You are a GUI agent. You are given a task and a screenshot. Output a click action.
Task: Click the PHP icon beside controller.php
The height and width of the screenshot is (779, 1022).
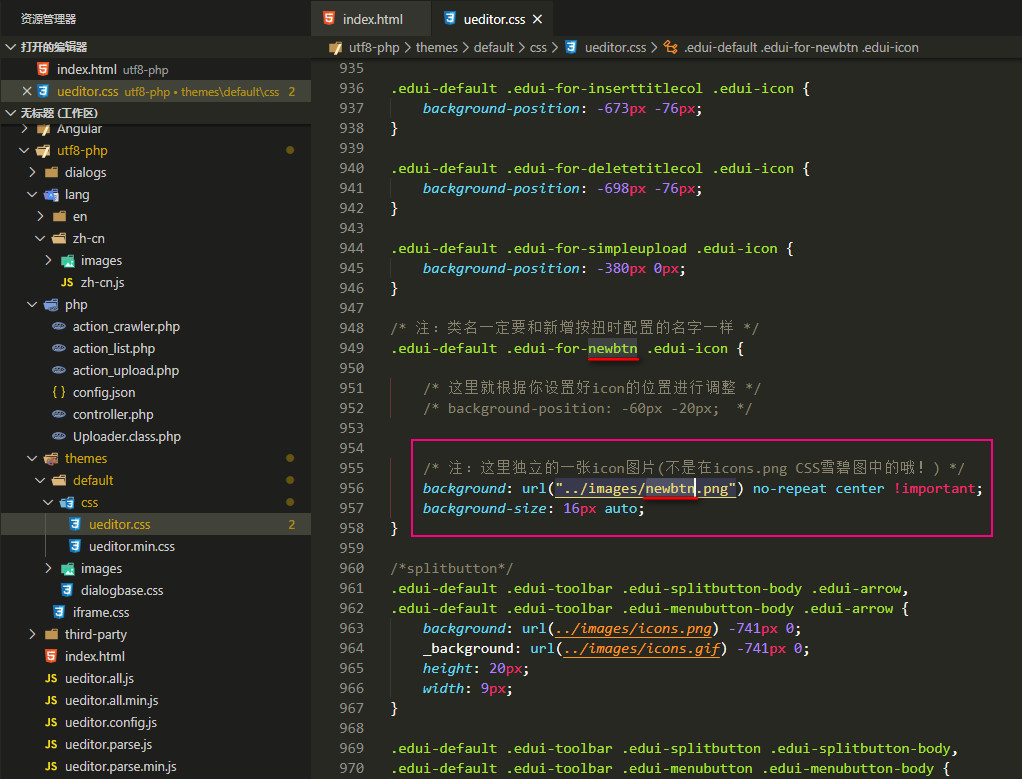59,415
